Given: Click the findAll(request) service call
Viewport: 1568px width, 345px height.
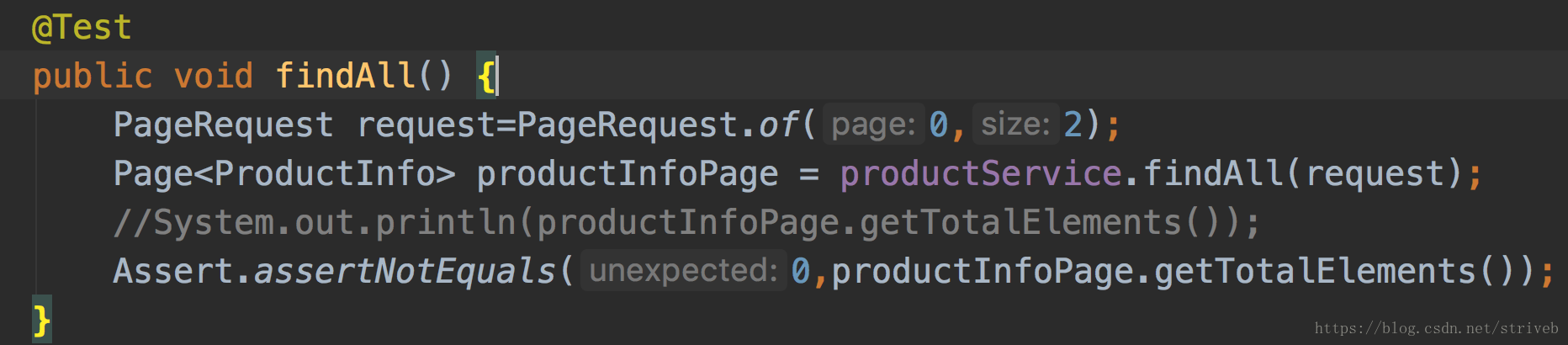Looking at the screenshot, I should [1303, 173].
